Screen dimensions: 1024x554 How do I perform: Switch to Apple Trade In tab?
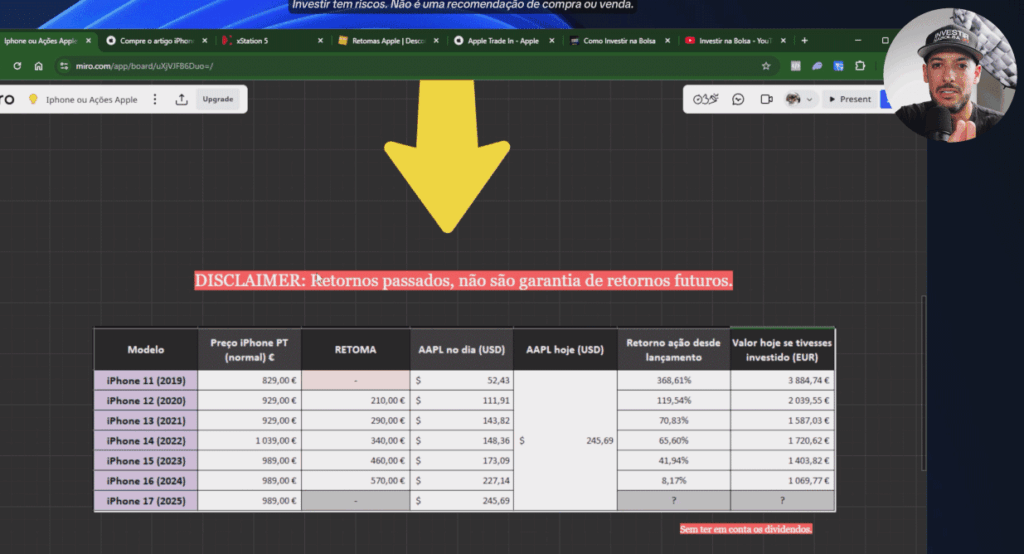[504, 41]
